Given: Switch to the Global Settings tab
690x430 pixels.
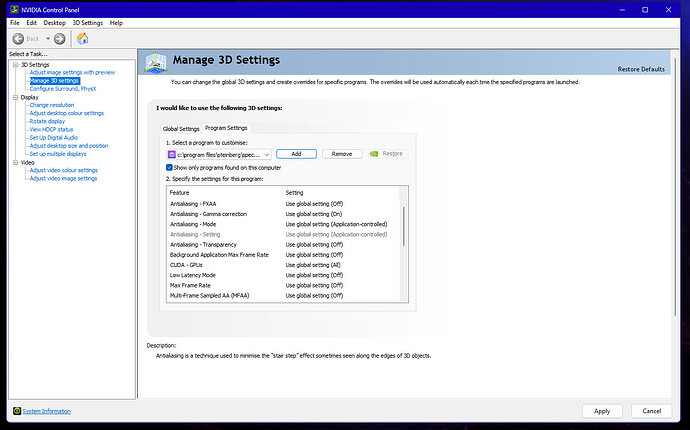Looking at the screenshot, I should (181, 129).
